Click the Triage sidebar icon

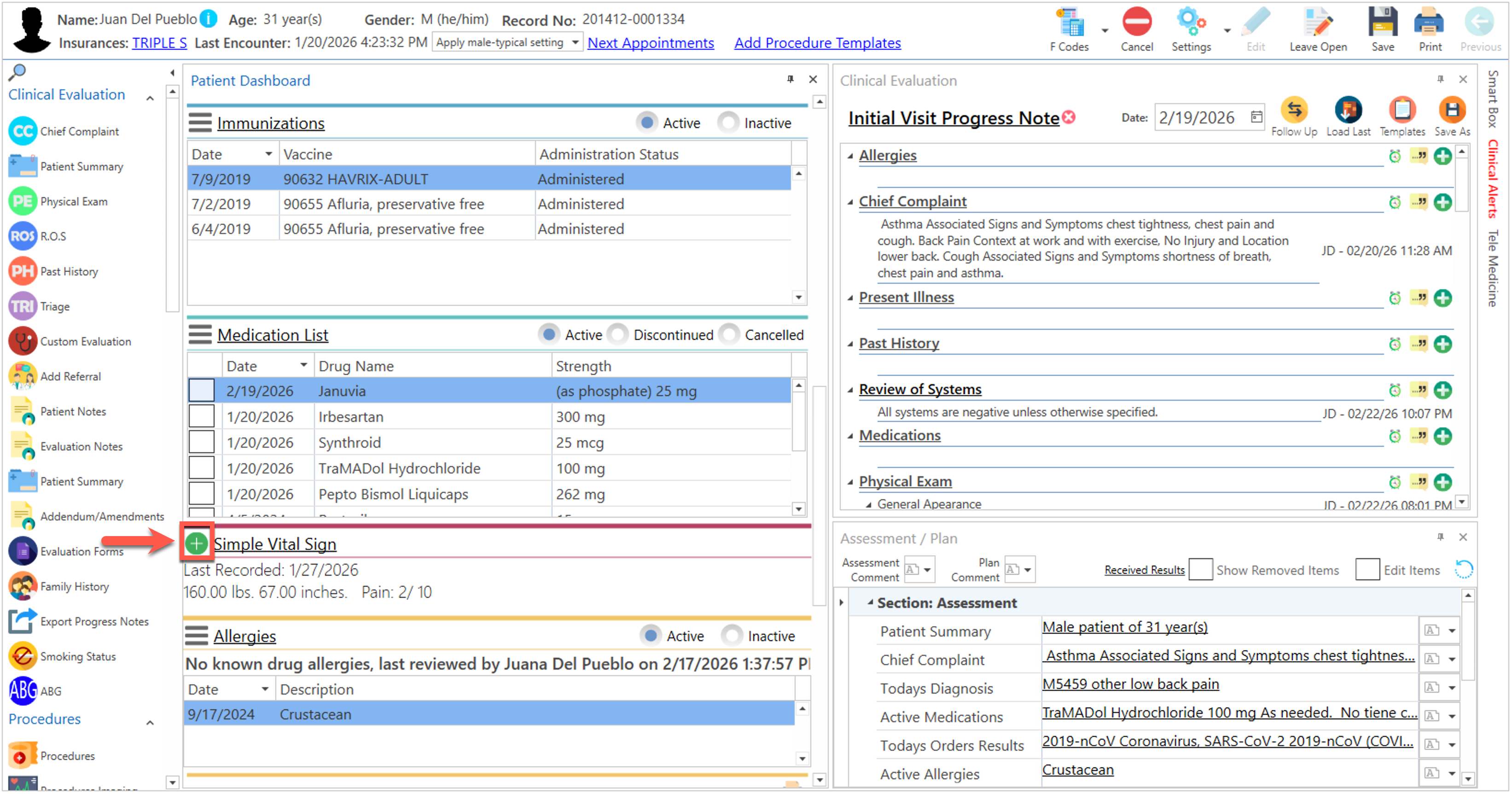[x=23, y=306]
